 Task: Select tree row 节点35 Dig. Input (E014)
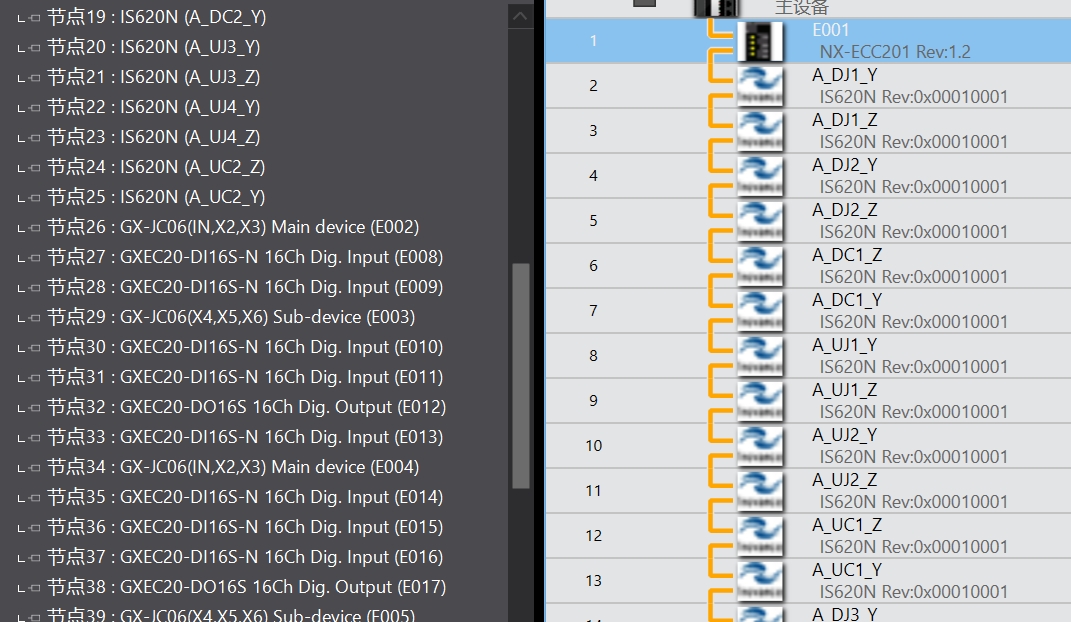click(x=245, y=498)
